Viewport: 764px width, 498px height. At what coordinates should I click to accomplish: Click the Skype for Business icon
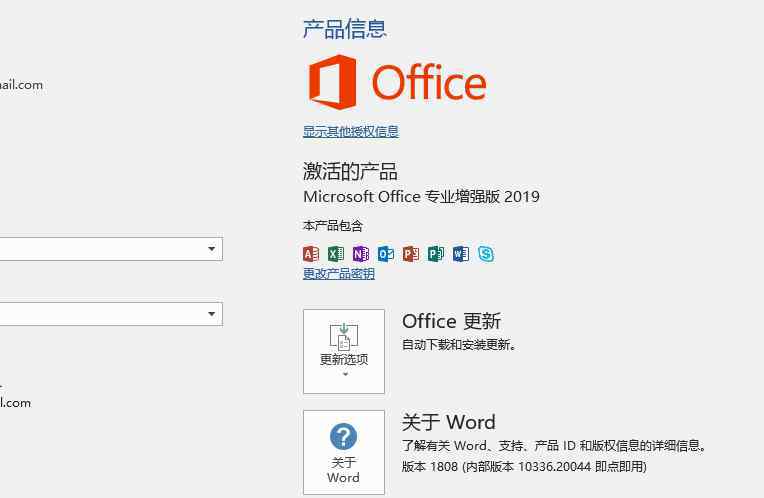[486, 254]
